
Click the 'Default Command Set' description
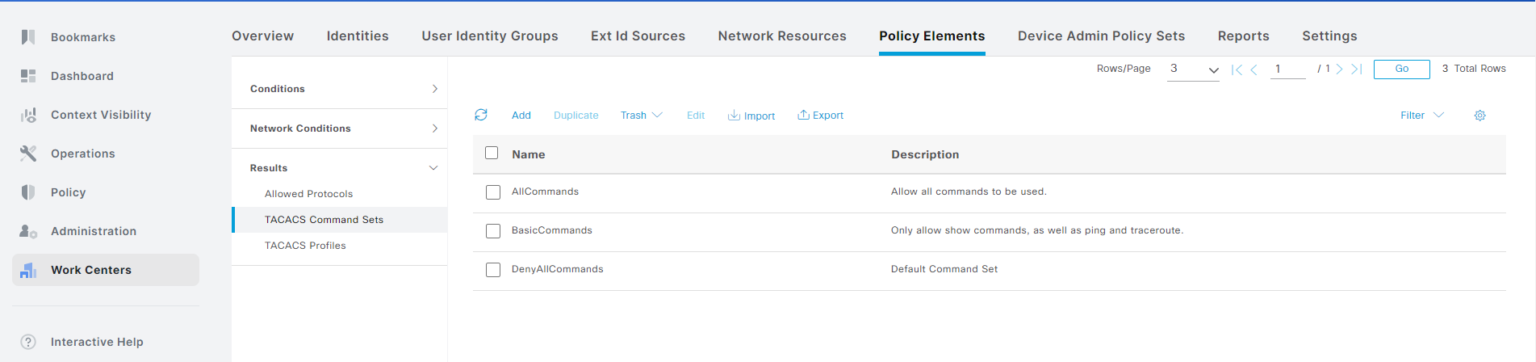(x=944, y=269)
